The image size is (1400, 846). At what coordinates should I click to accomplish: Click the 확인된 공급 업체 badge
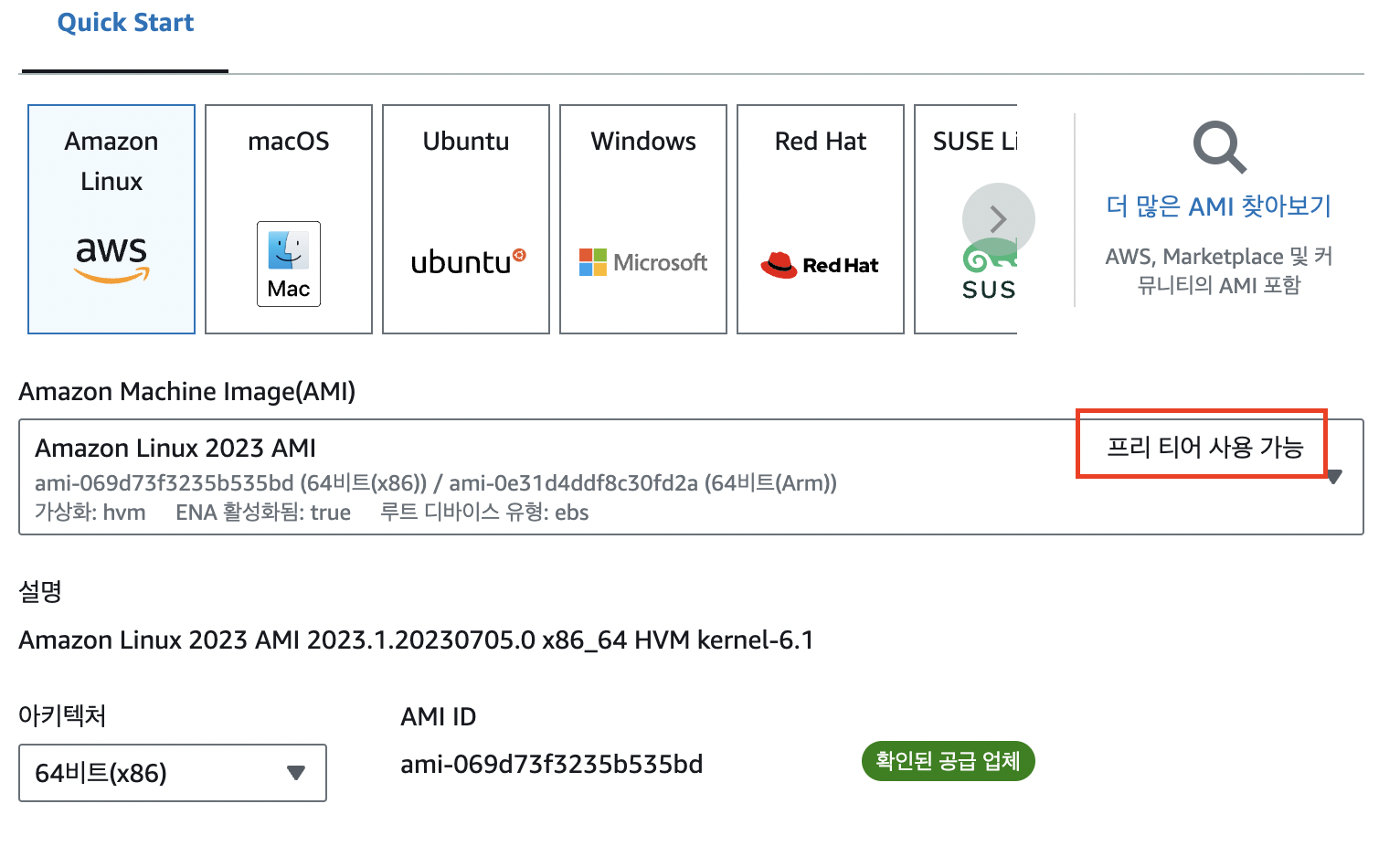948,761
